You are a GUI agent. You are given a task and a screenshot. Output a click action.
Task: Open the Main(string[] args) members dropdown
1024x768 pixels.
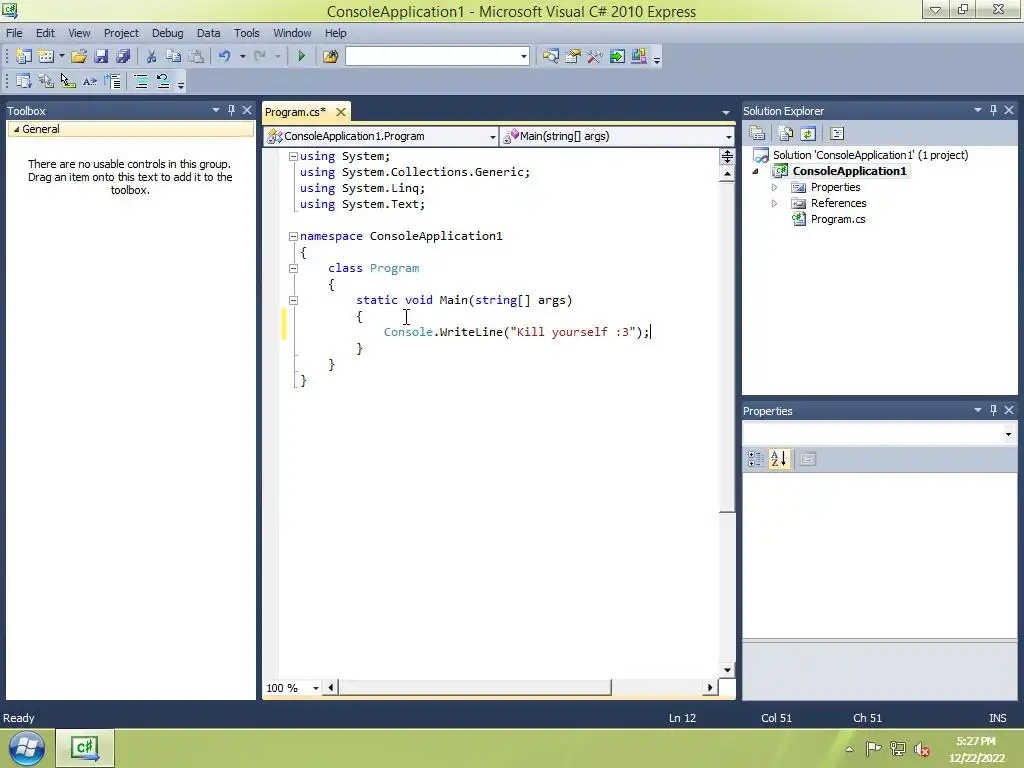728,136
